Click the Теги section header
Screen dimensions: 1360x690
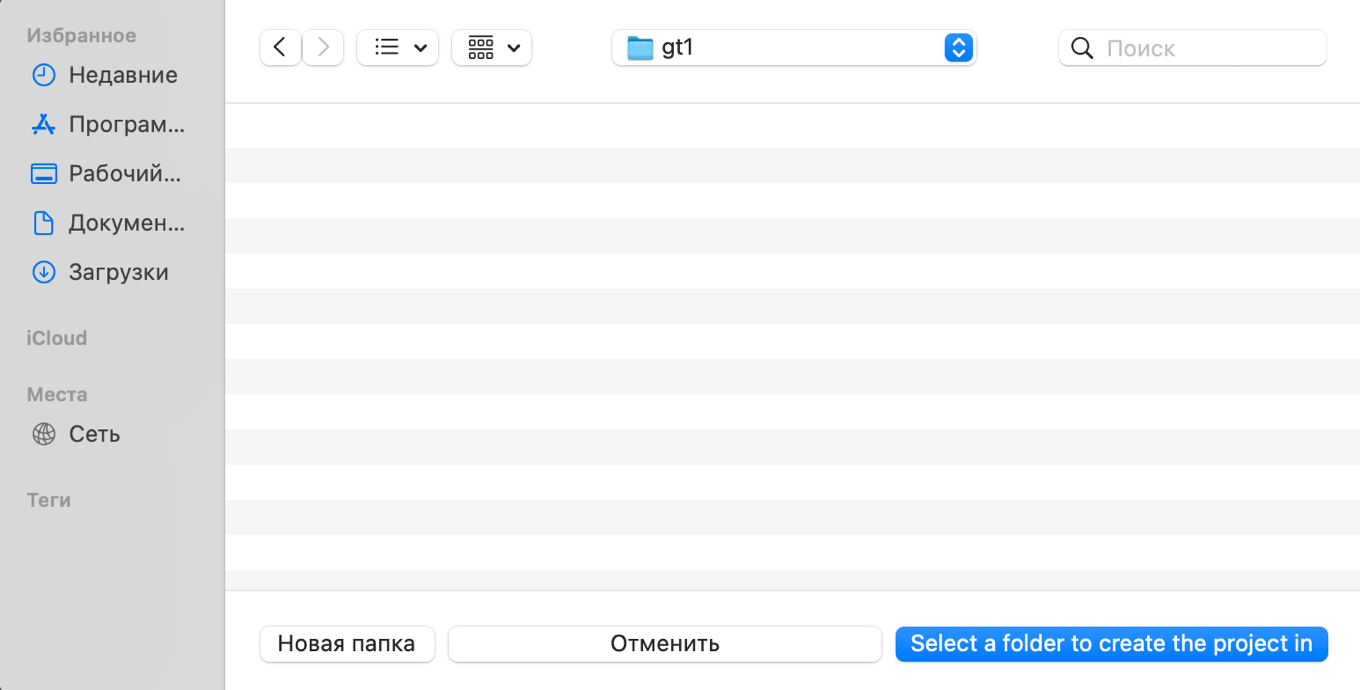[48, 500]
